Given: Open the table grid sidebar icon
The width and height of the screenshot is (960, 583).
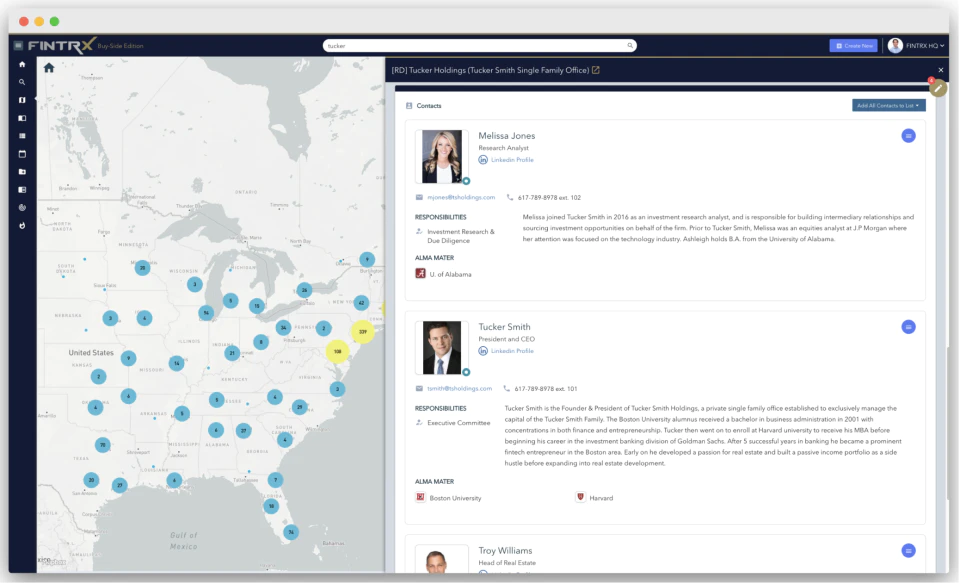Looking at the screenshot, I should (x=22, y=136).
